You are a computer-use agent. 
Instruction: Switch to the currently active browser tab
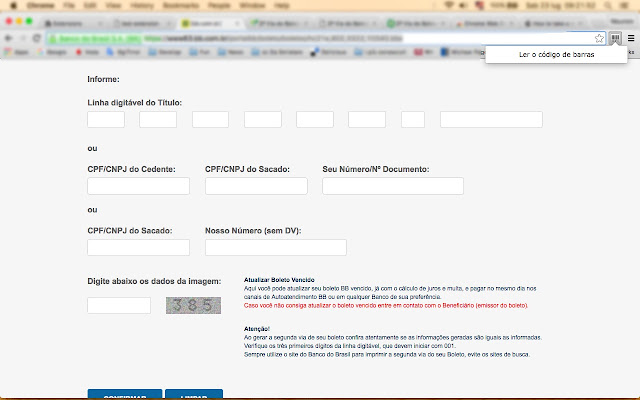coord(210,24)
